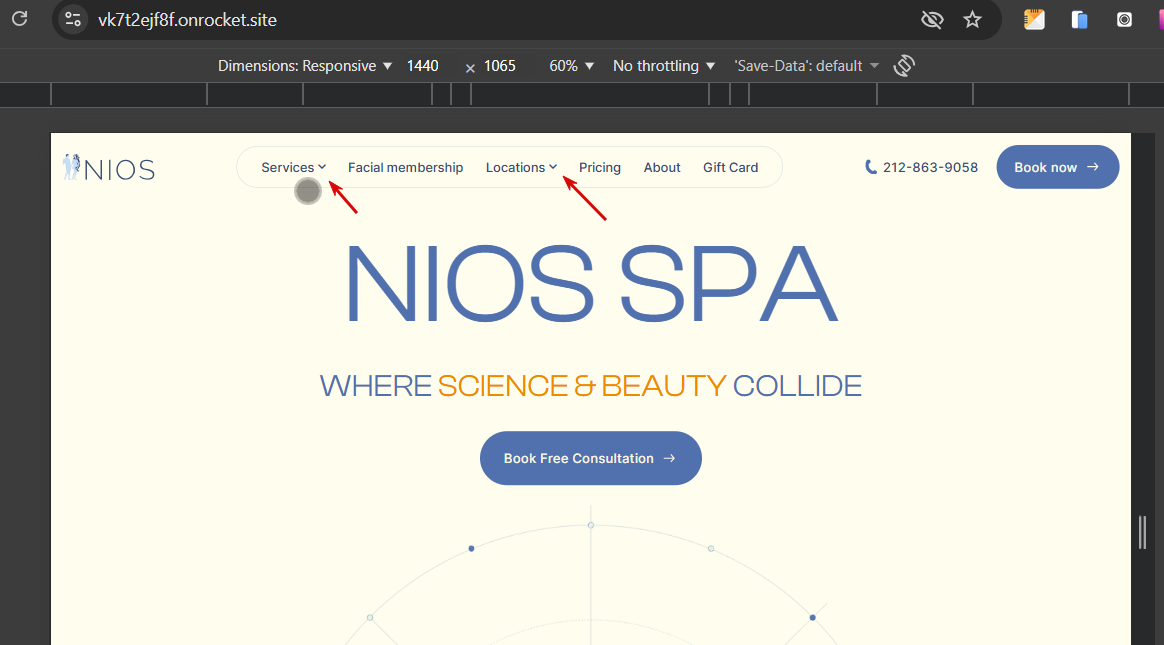Reload the page with the refresh icon

point(19,19)
